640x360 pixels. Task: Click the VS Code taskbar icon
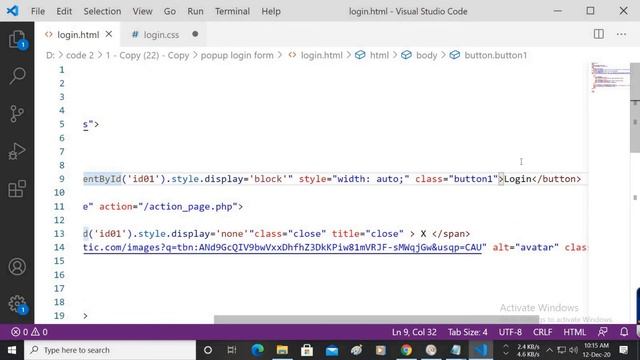coord(481,350)
